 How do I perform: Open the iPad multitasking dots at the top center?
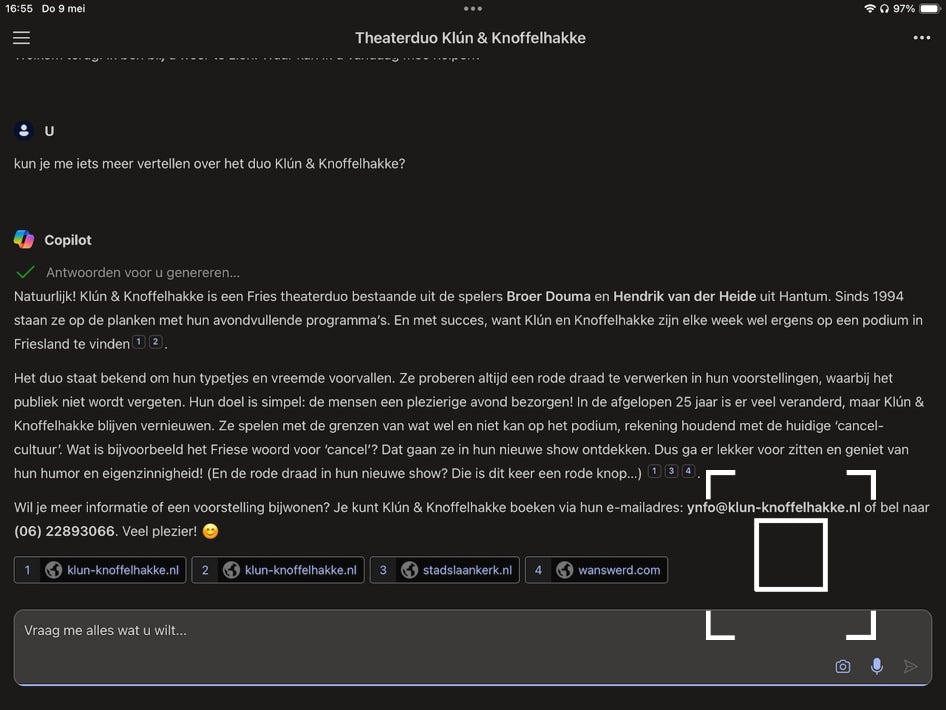473,8
